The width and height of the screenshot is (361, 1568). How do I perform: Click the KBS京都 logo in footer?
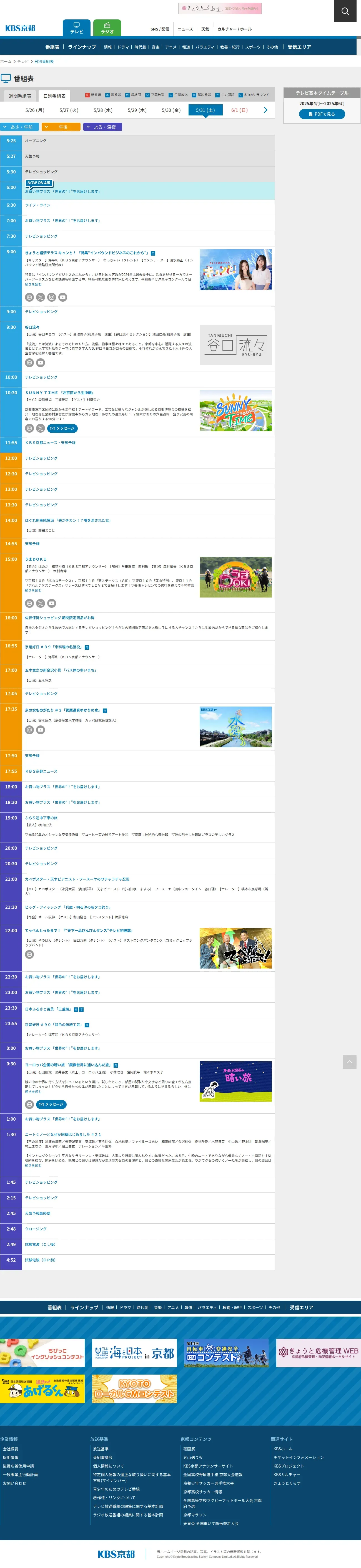(116, 1554)
